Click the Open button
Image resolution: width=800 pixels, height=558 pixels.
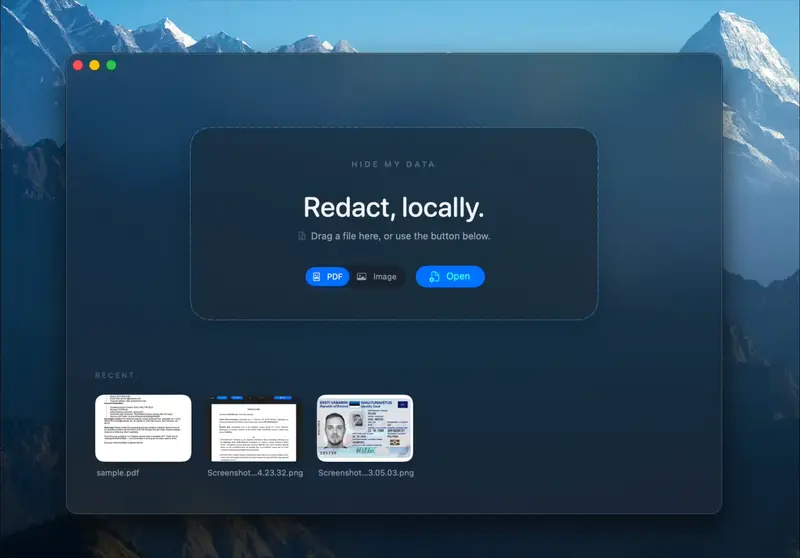[x=450, y=276]
